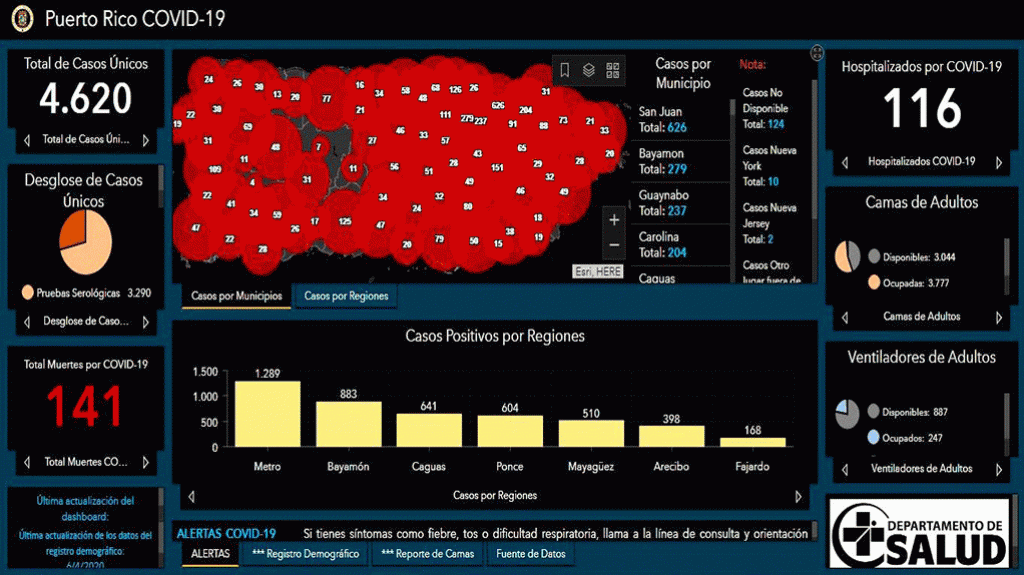Open the map bookmarks icon

click(x=565, y=70)
